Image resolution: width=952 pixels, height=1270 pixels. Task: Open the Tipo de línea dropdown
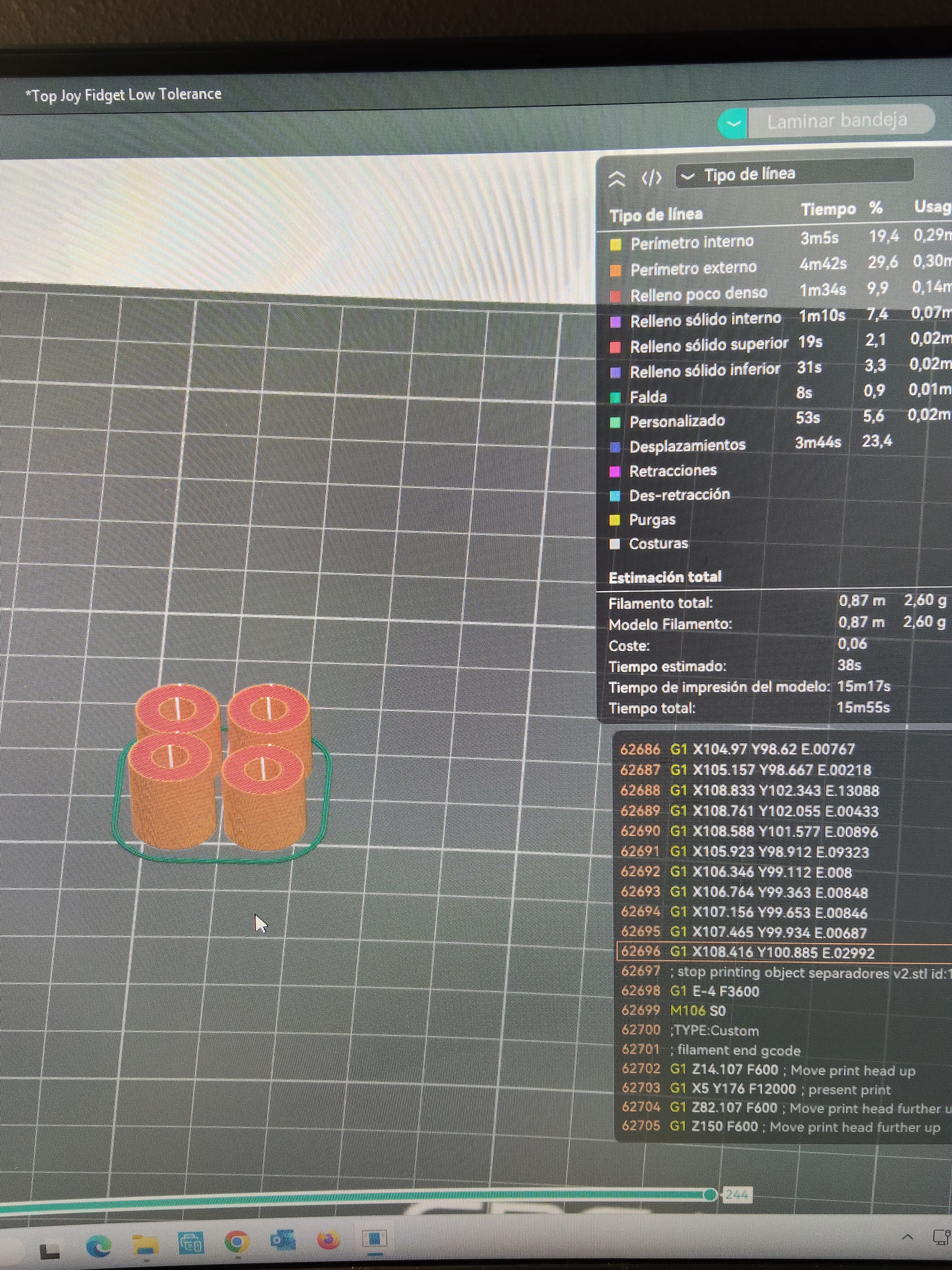point(794,173)
